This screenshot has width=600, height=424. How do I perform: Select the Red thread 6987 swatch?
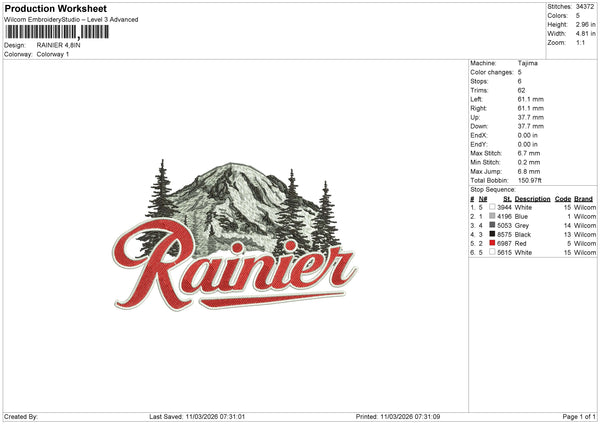pos(493,243)
